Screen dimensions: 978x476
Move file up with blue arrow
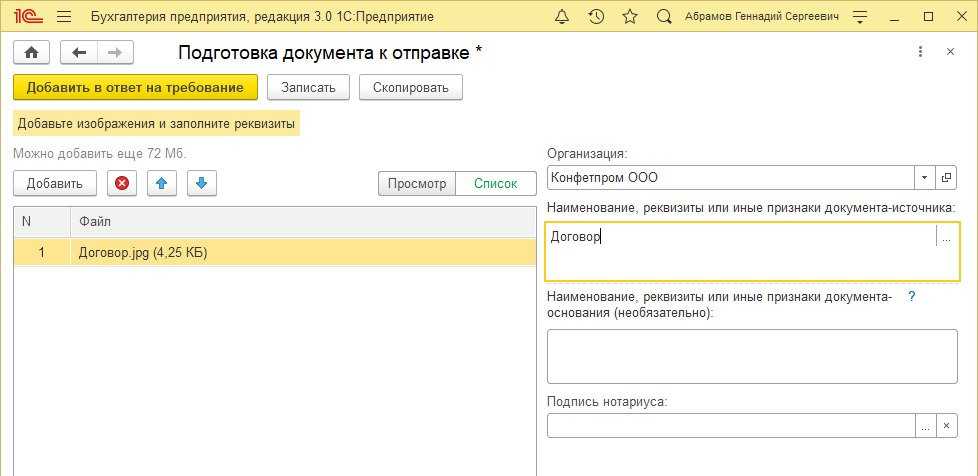click(x=162, y=183)
